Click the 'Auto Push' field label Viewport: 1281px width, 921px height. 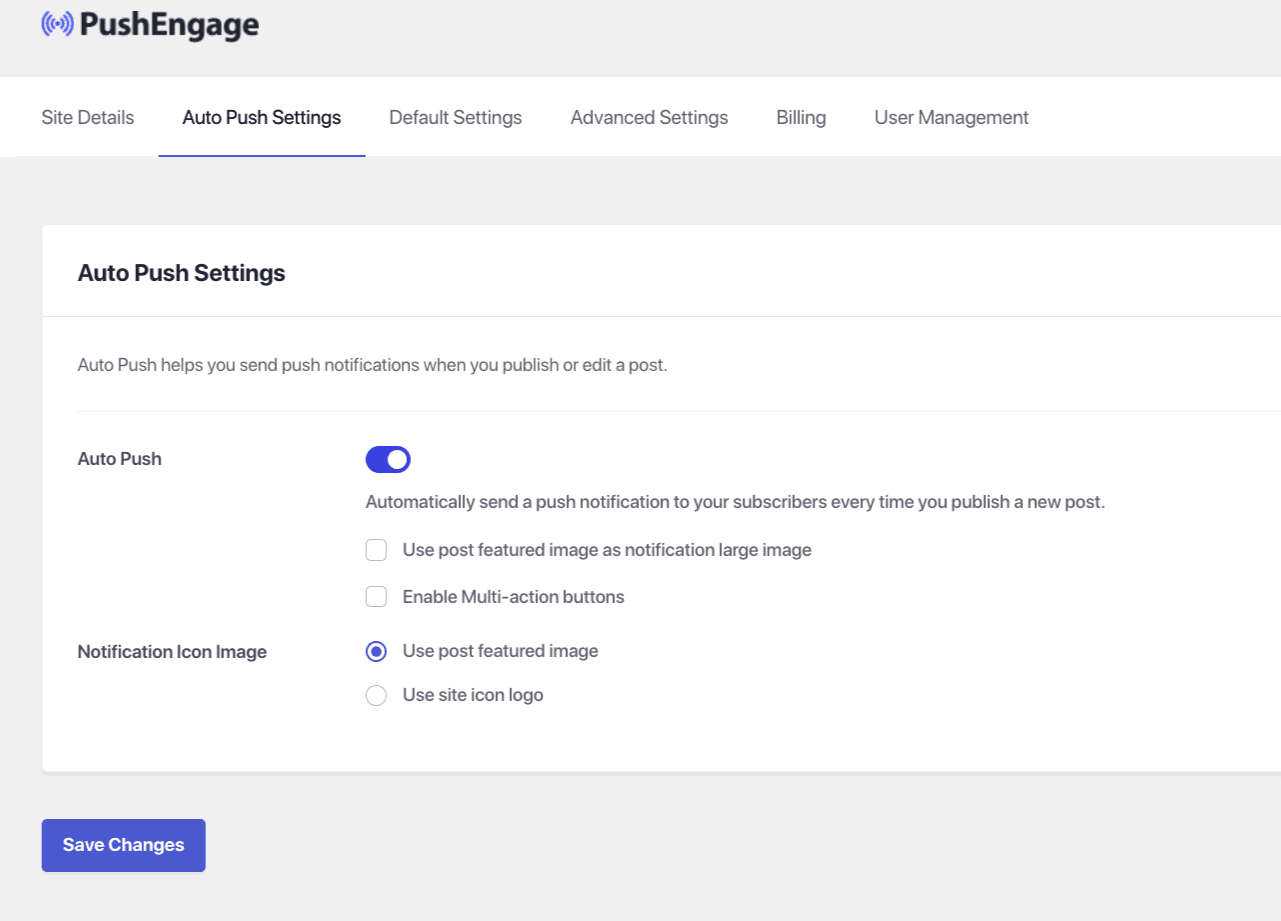coord(119,459)
